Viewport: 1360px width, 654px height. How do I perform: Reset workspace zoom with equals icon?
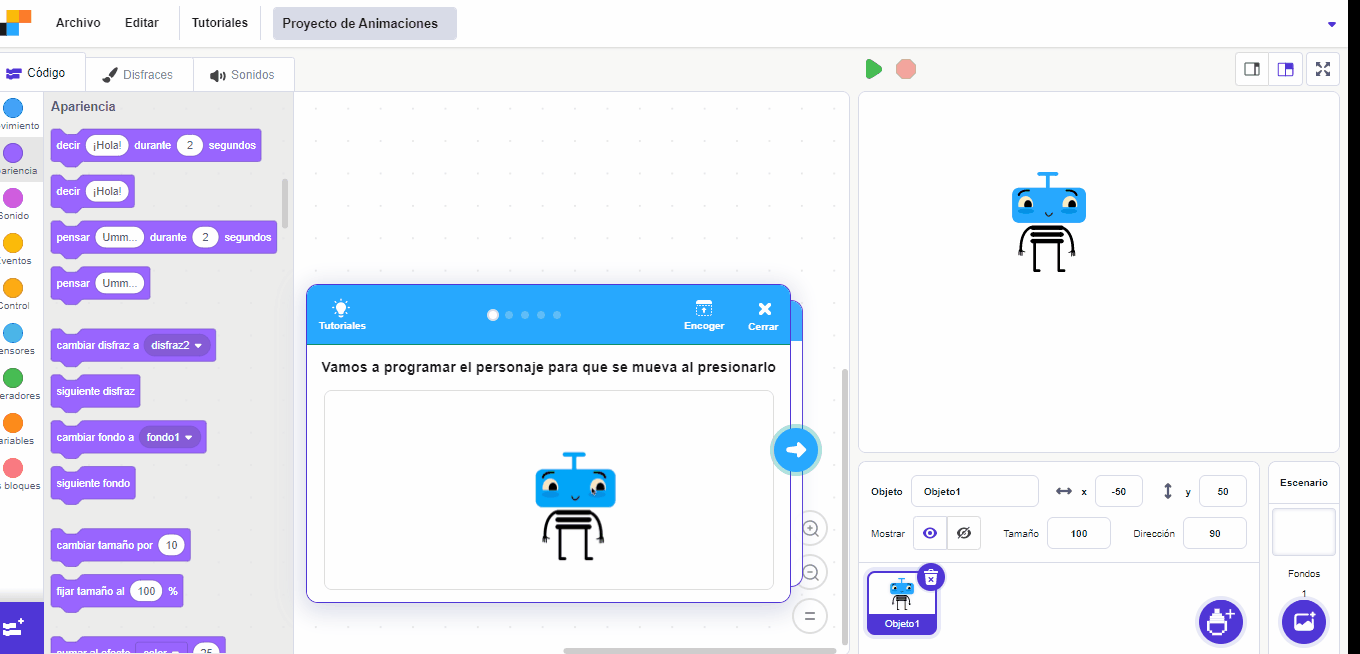point(810,616)
